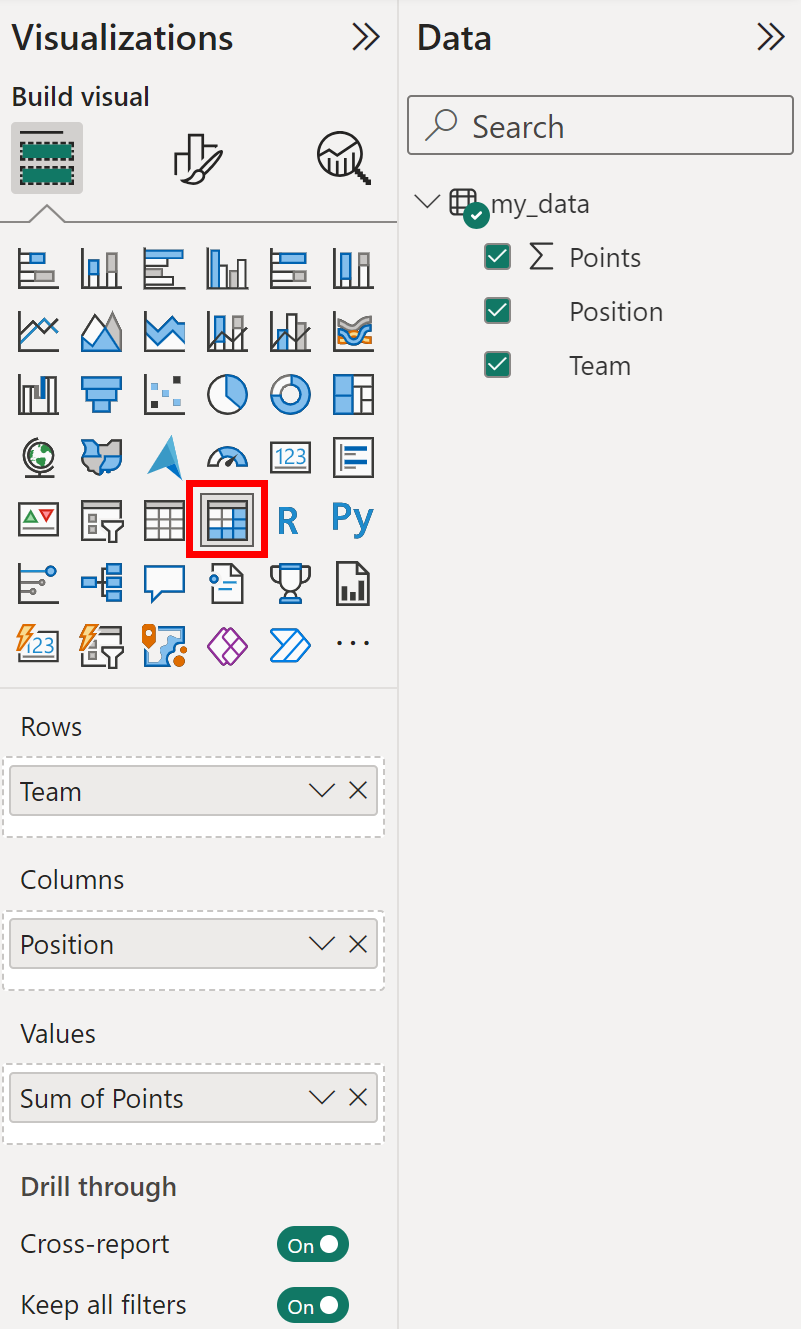Open the Team field dropdown in Rows
This screenshot has height=1329, width=801.
(x=321, y=791)
